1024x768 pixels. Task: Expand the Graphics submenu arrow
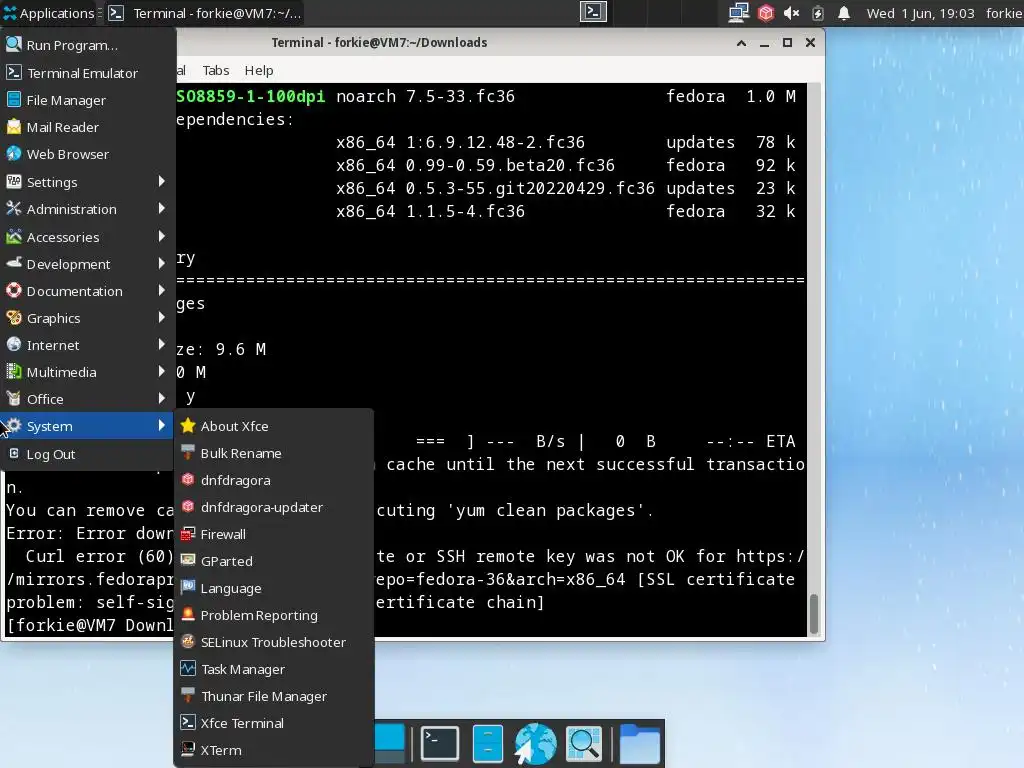click(161, 318)
